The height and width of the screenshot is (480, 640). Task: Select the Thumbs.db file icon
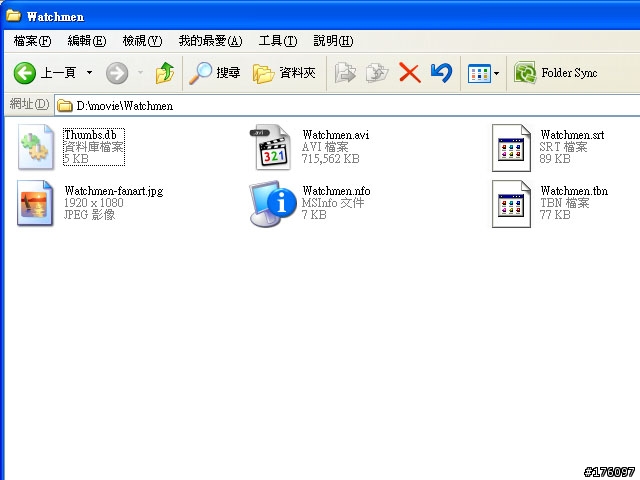pyautogui.click(x=36, y=147)
